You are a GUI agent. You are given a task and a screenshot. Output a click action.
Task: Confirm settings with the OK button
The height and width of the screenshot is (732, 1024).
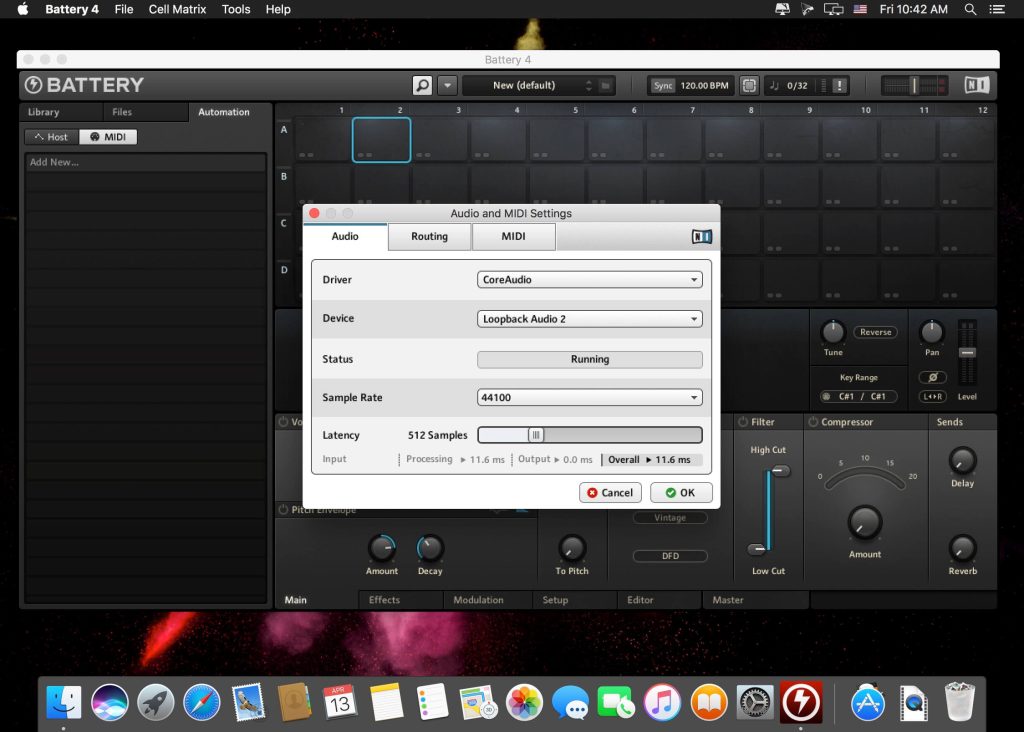tap(681, 492)
